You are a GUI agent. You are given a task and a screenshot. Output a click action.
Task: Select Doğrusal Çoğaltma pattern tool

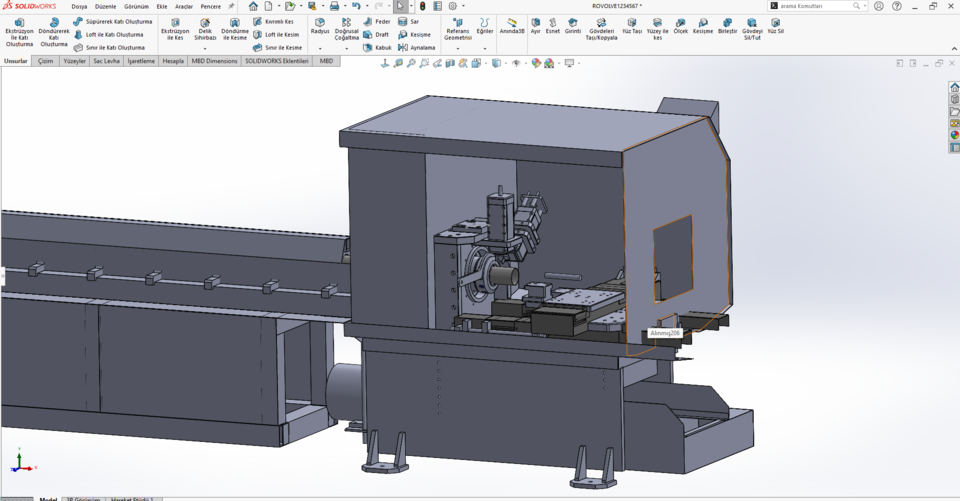coord(347,29)
